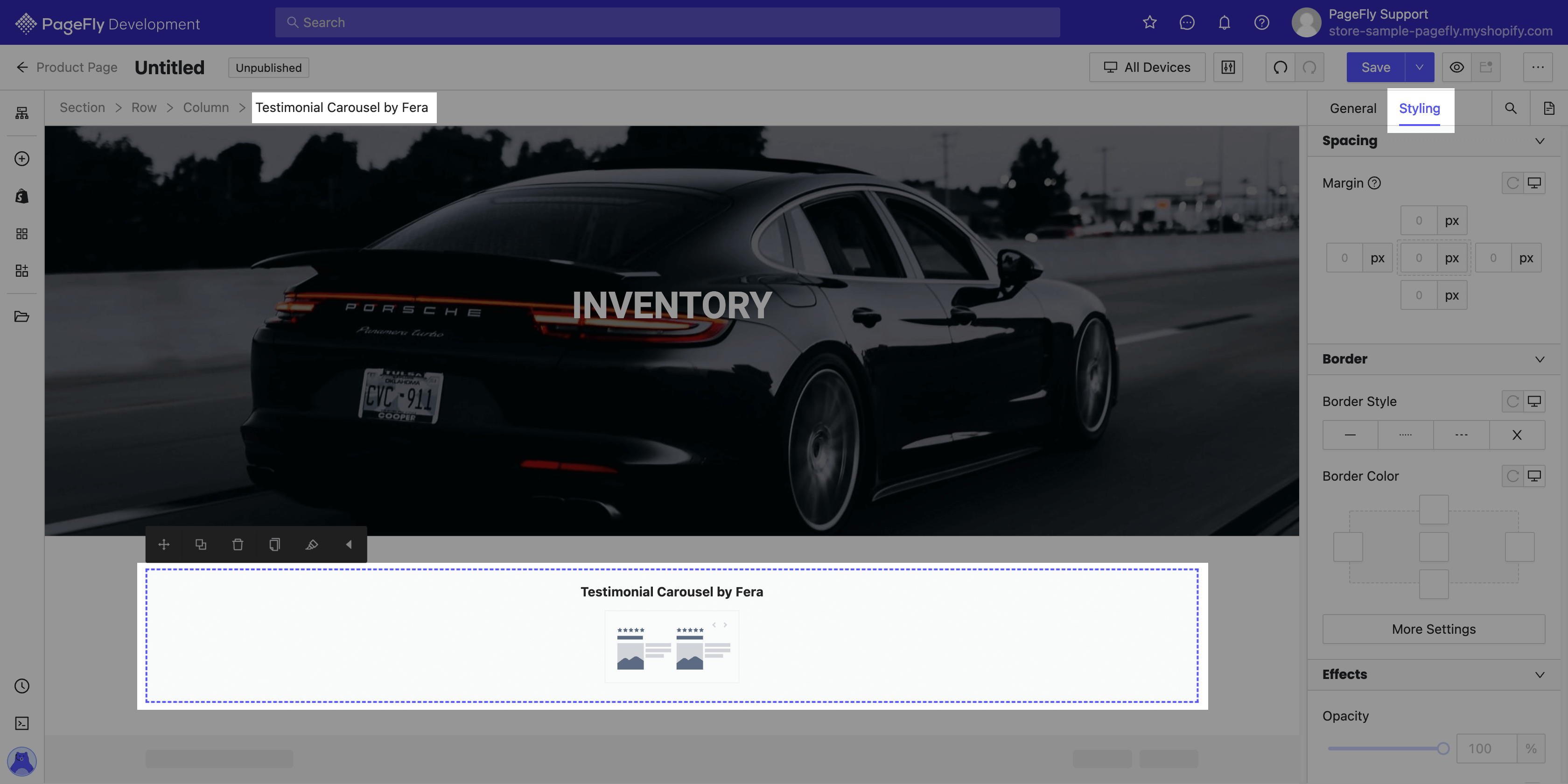
Task: Click the Search field in top bar
Action: [667, 22]
